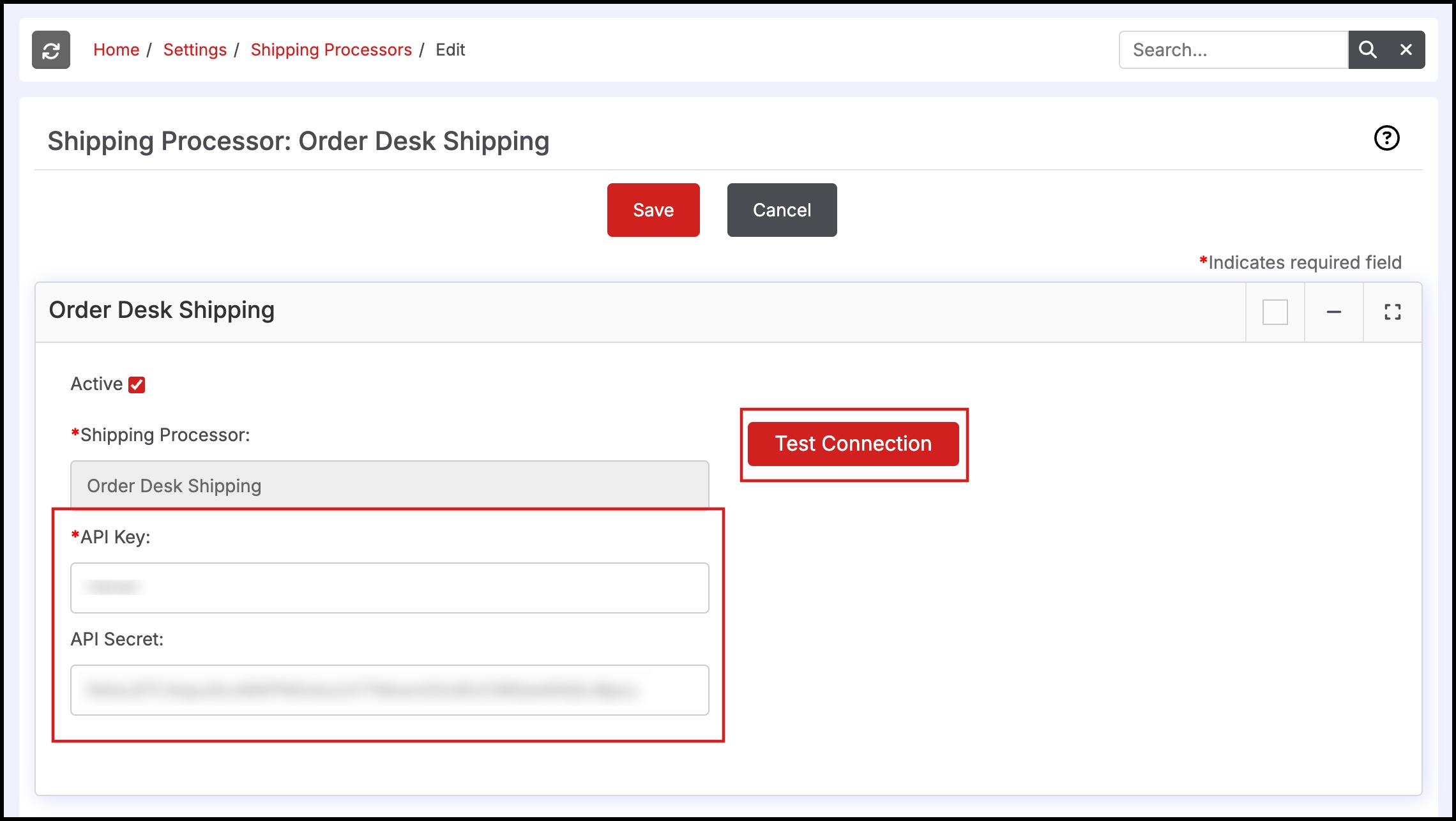The height and width of the screenshot is (821, 1456).
Task: Click the API Secret input field
Action: [390, 690]
